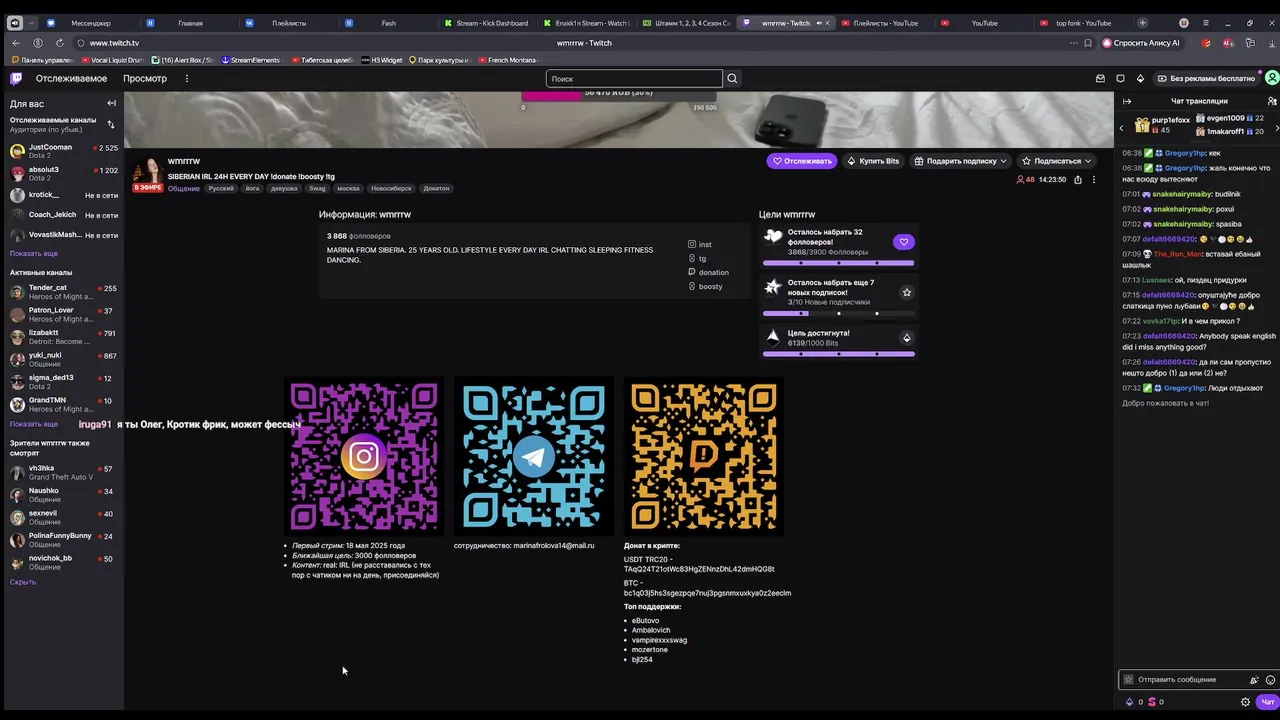Click the Bits goal progress bar

pos(839,354)
